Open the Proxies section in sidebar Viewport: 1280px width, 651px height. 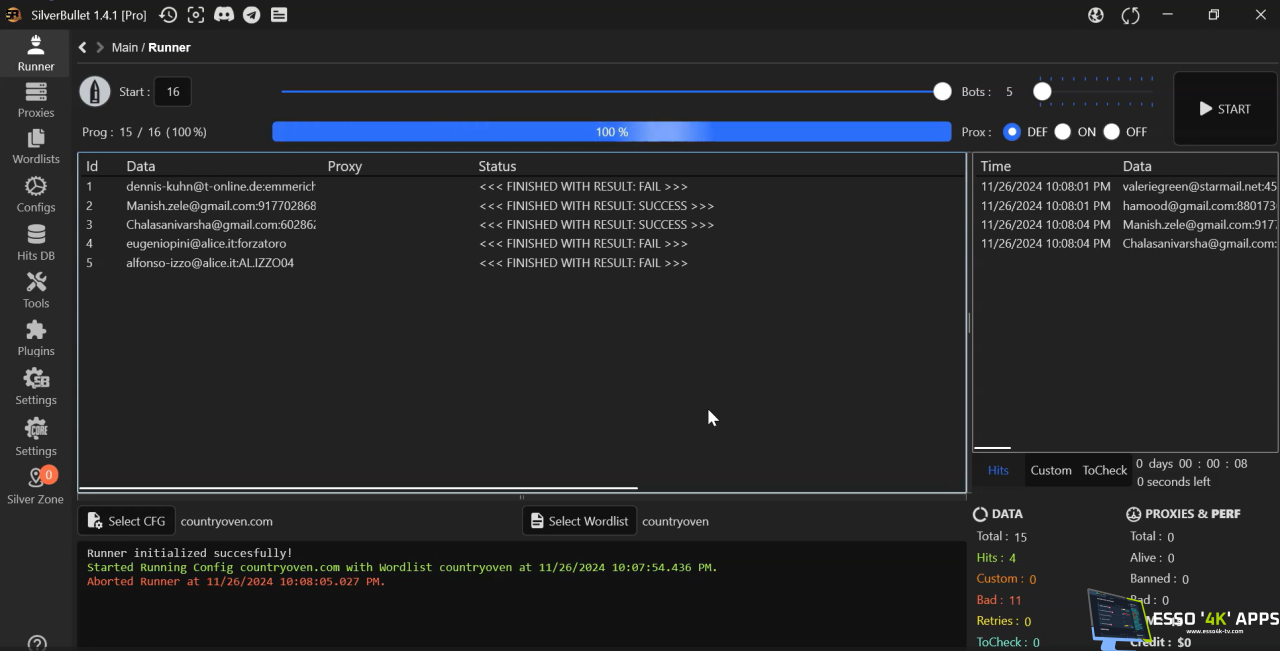(36, 100)
